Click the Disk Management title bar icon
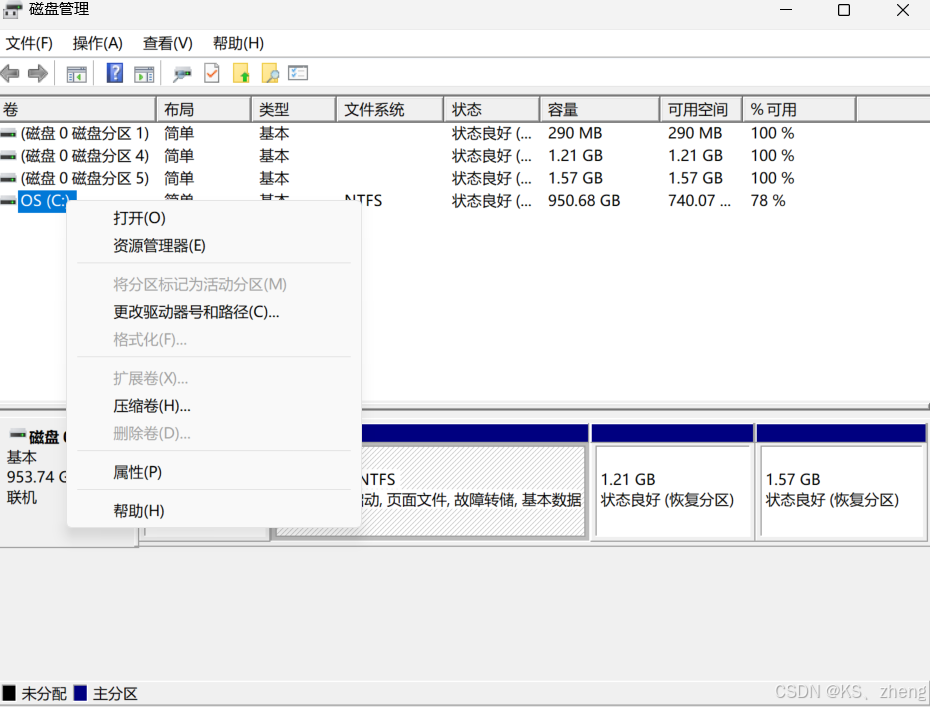This screenshot has height=707, width=930. (12, 9)
